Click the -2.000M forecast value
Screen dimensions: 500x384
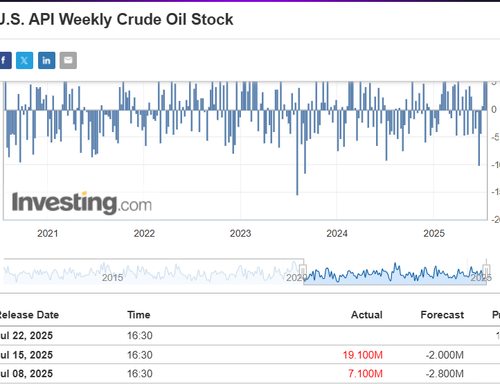(x=445, y=355)
